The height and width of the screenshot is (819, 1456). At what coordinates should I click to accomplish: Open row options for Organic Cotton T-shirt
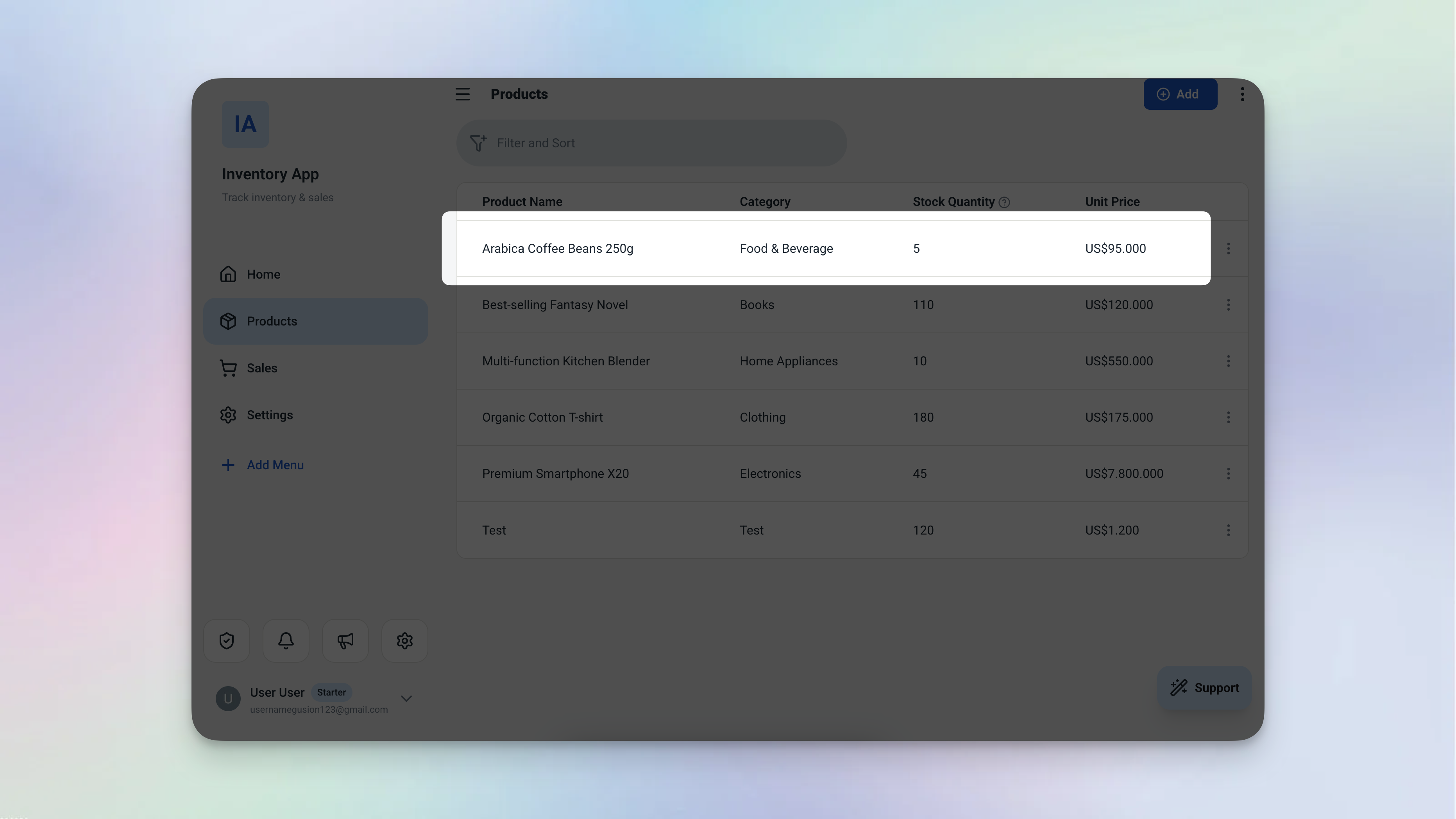tap(1228, 417)
